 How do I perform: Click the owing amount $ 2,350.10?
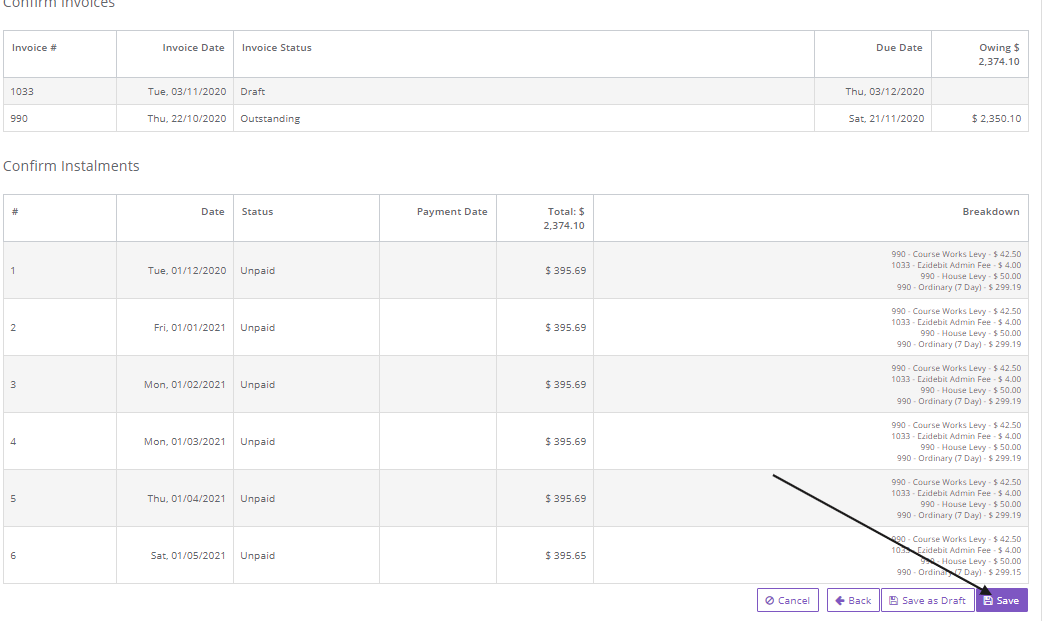[996, 119]
